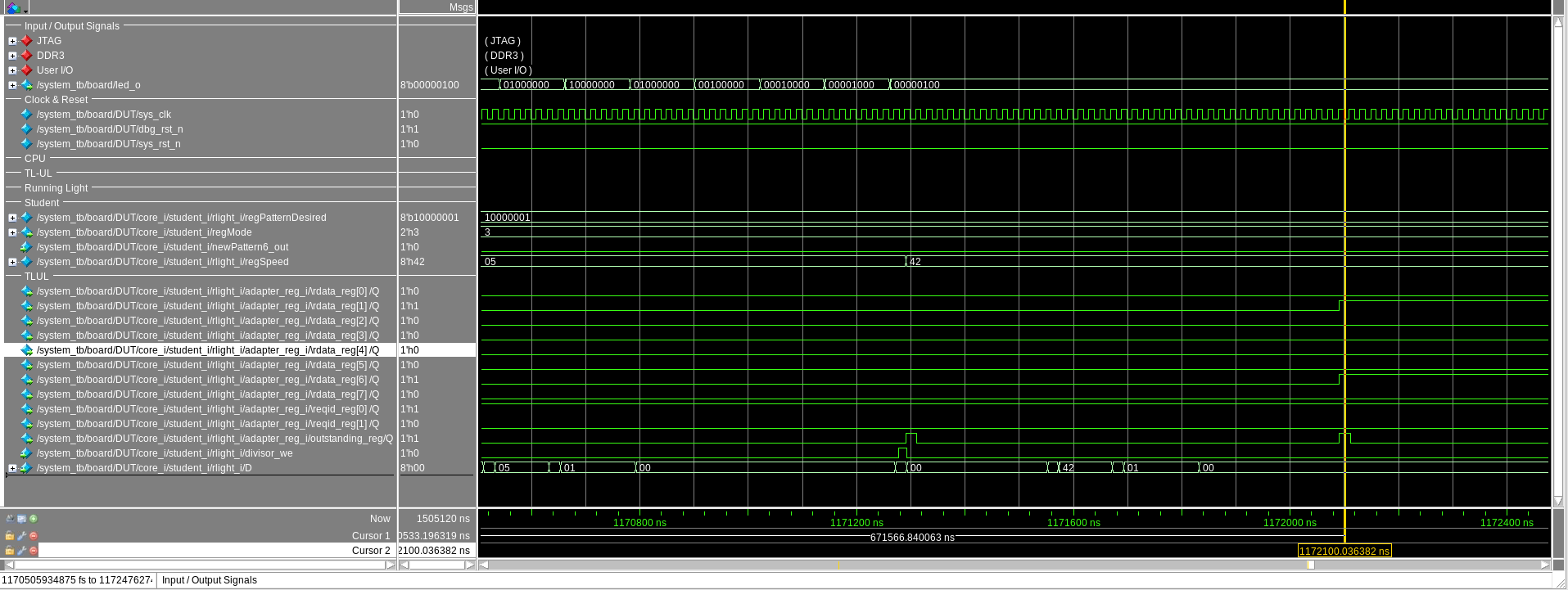
Task: Expand the DDR3 signal group
Action: tap(12, 56)
